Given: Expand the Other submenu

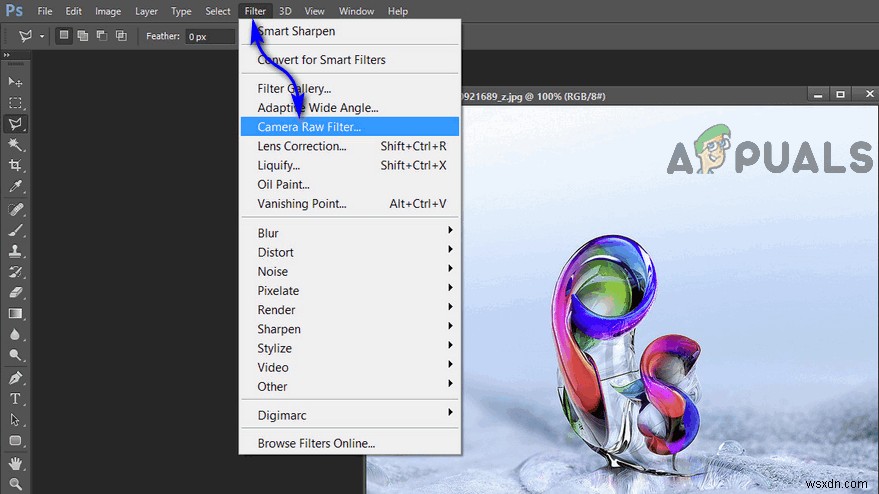Looking at the screenshot, I should click(x=350, y=386).
